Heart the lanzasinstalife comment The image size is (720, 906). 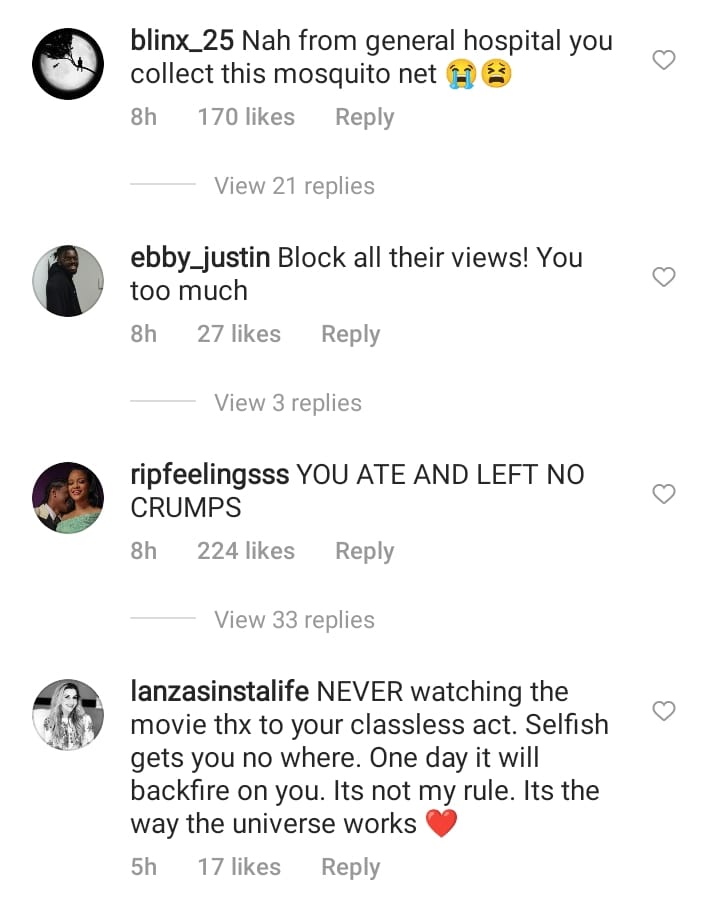664,711
